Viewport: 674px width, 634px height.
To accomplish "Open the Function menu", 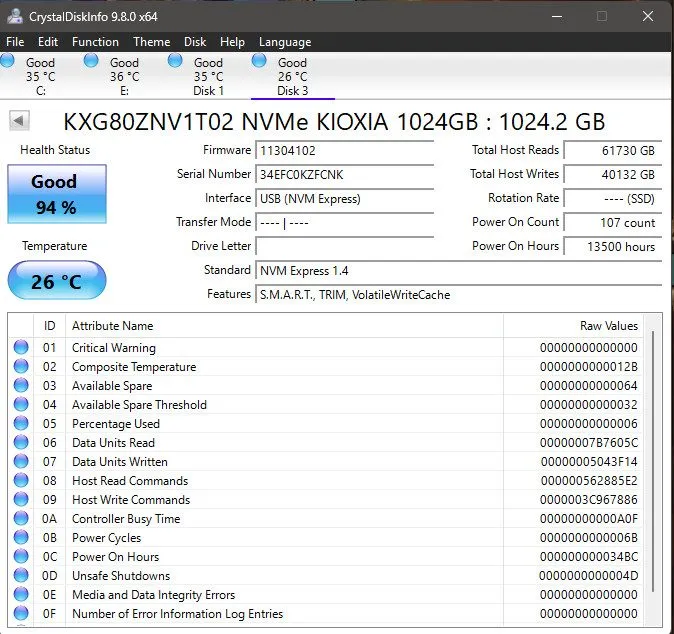I will [x=95, y=42].
